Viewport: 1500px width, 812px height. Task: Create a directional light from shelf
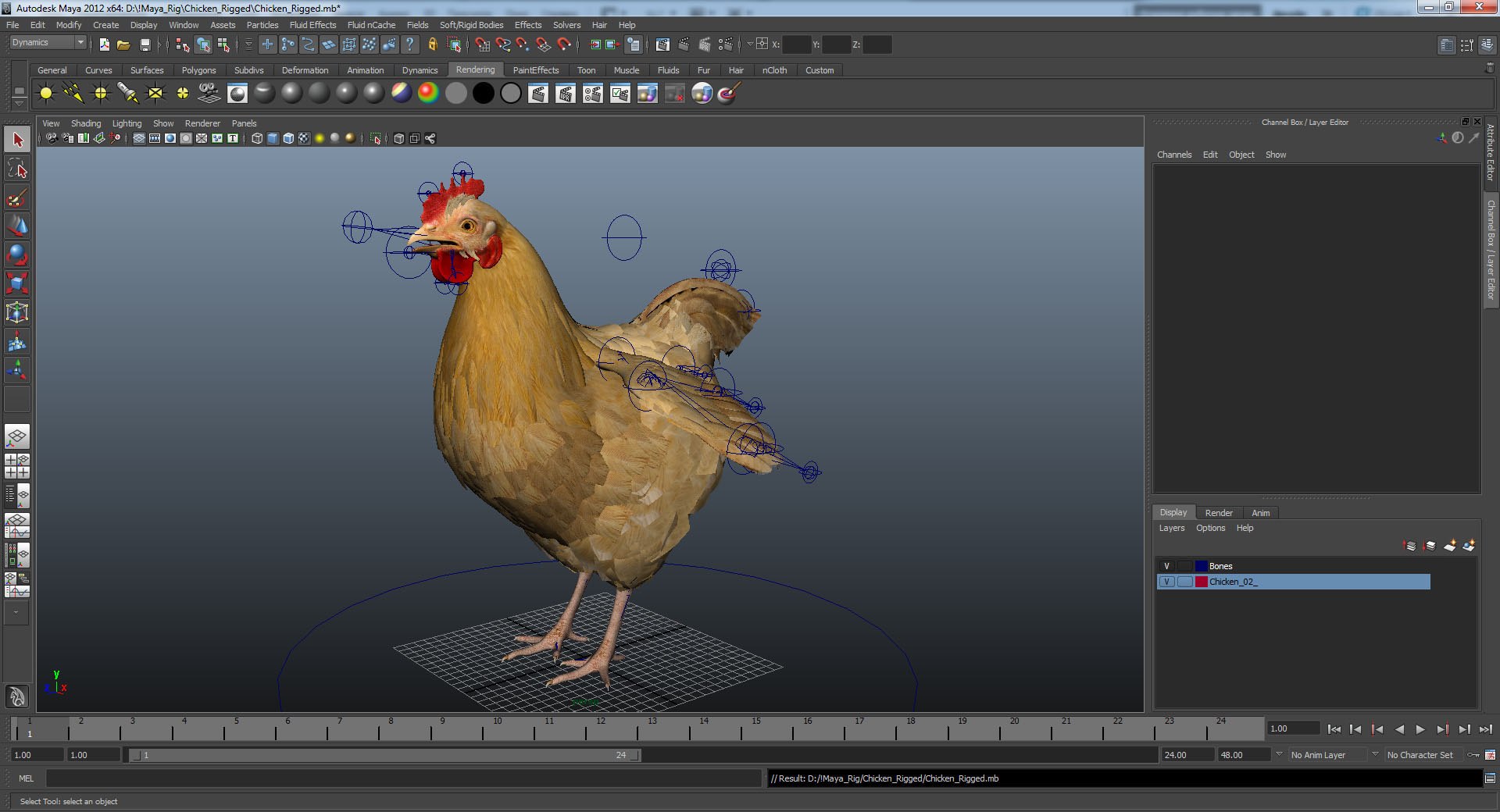[x=73, y=94]
